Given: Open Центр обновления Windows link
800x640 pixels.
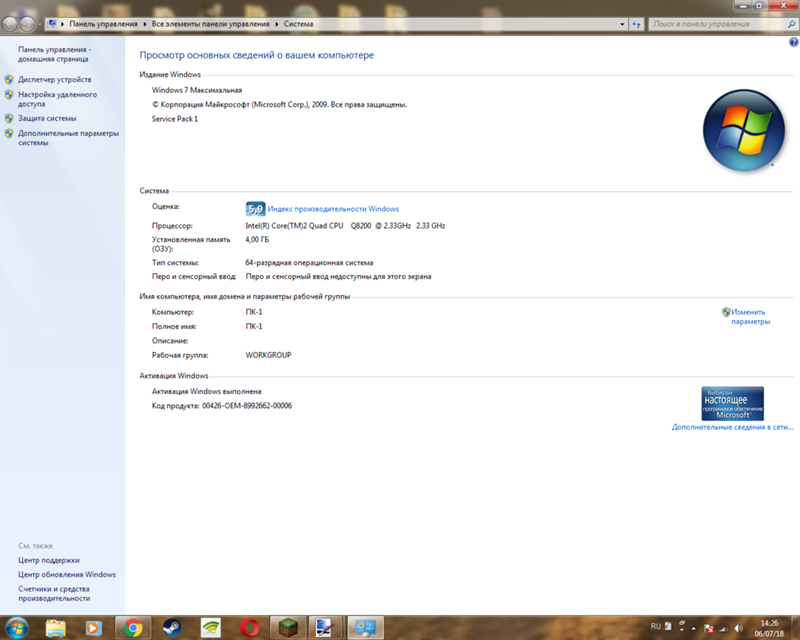Looking at the screenshot, I should click(67, 574).
